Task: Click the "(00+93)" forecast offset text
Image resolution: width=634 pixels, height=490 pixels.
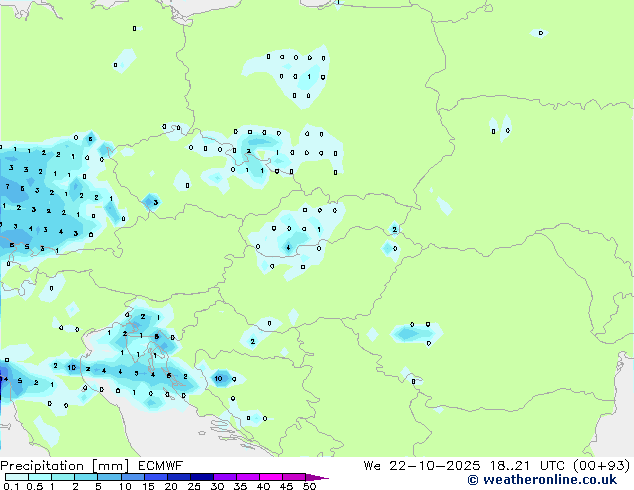Action: pos(602,466)
